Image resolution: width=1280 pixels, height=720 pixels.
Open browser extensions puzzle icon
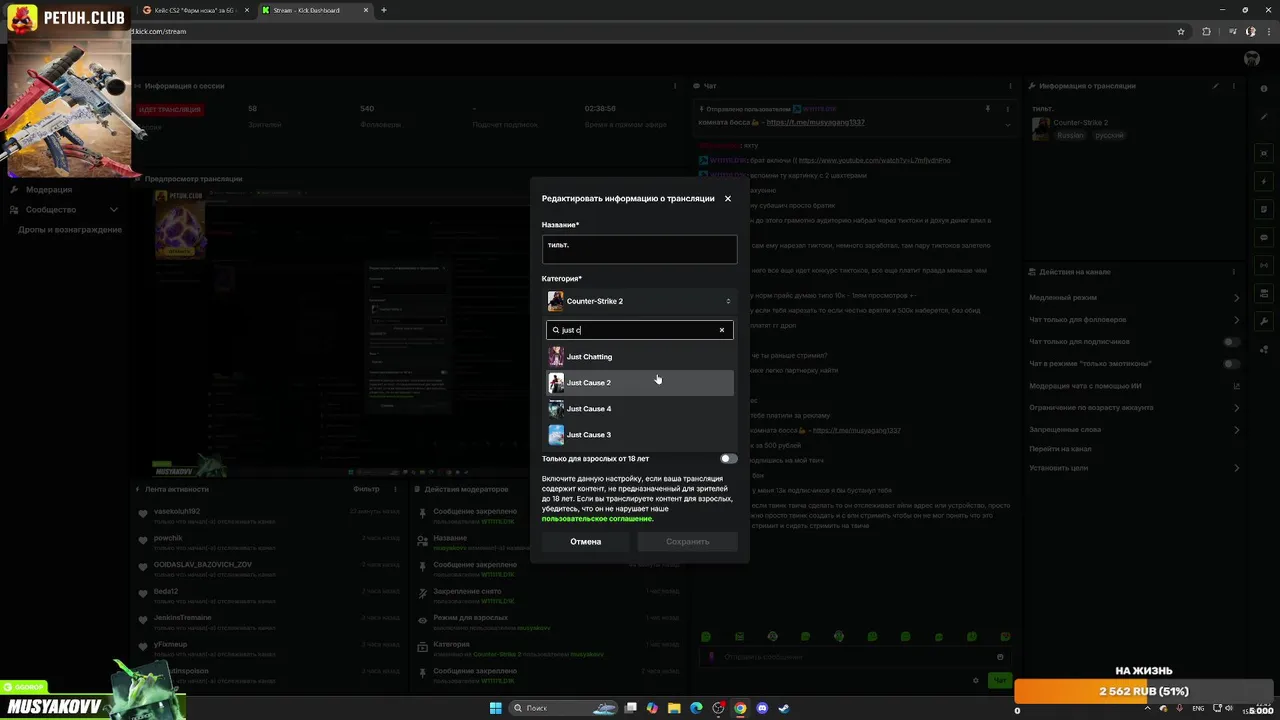[1206, 31]
